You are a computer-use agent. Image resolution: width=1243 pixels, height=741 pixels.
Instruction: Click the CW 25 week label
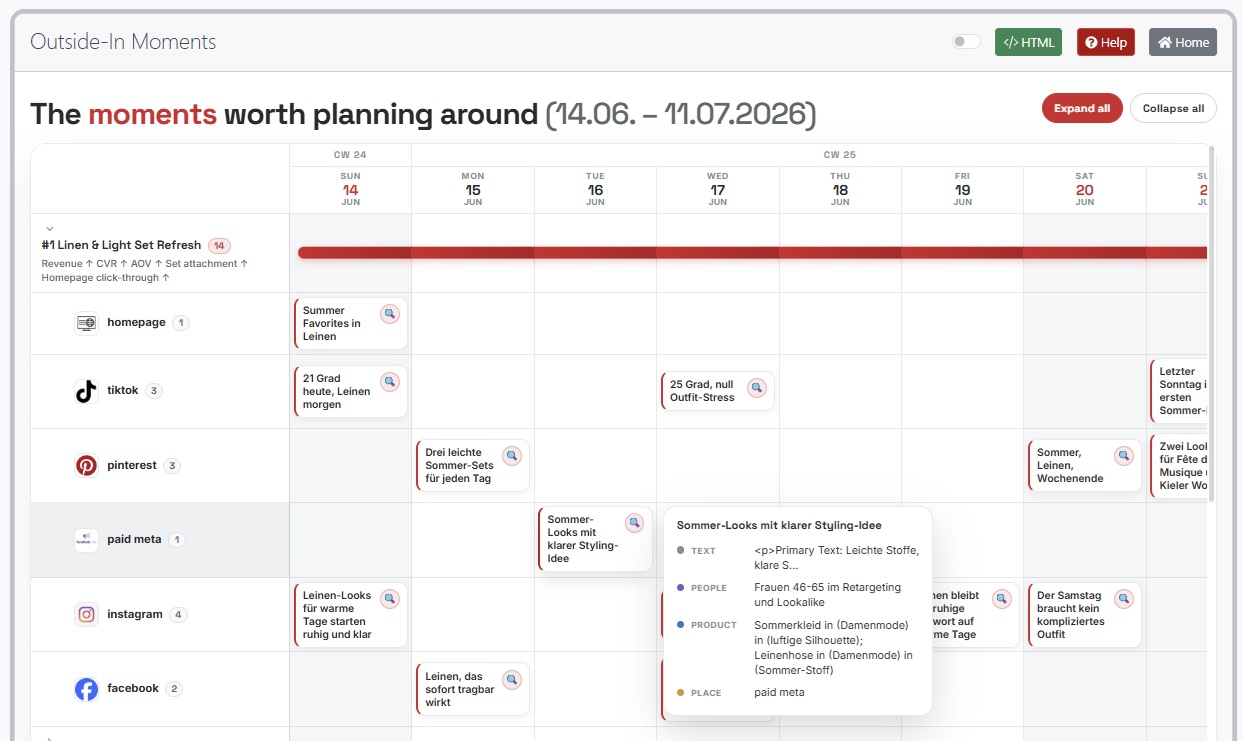839,155
